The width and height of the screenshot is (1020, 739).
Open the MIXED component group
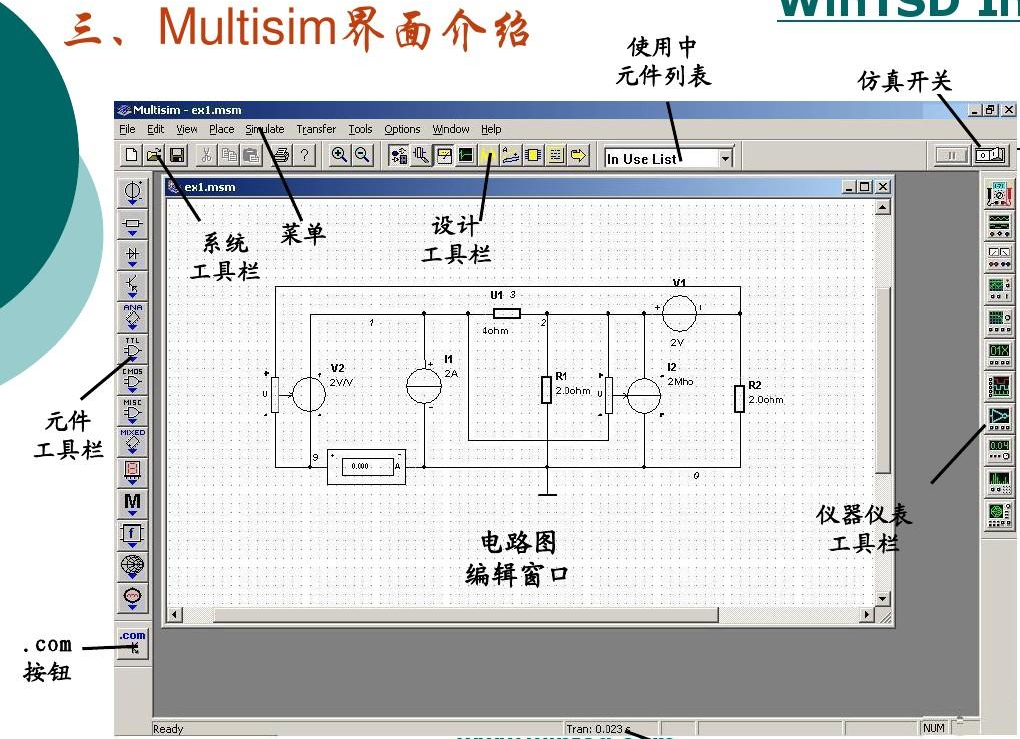click(x=133, y=441)
